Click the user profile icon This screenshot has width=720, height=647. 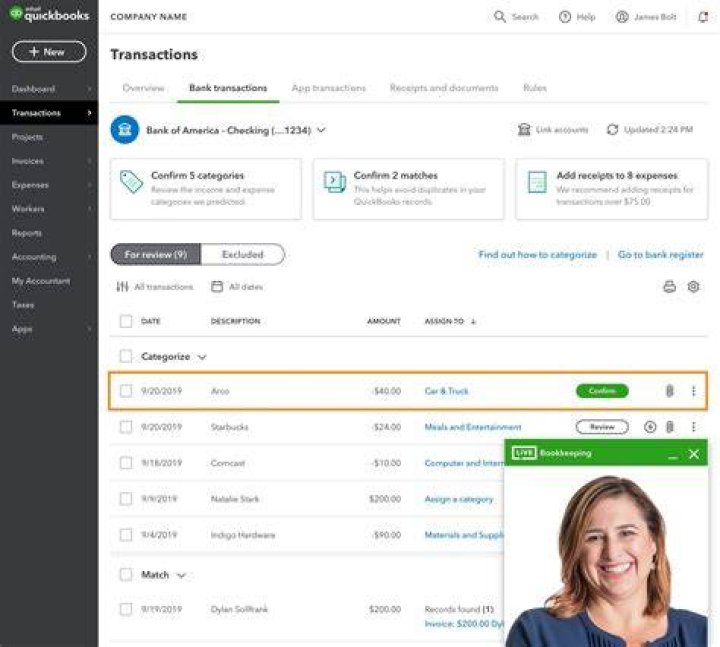[622, 17]
